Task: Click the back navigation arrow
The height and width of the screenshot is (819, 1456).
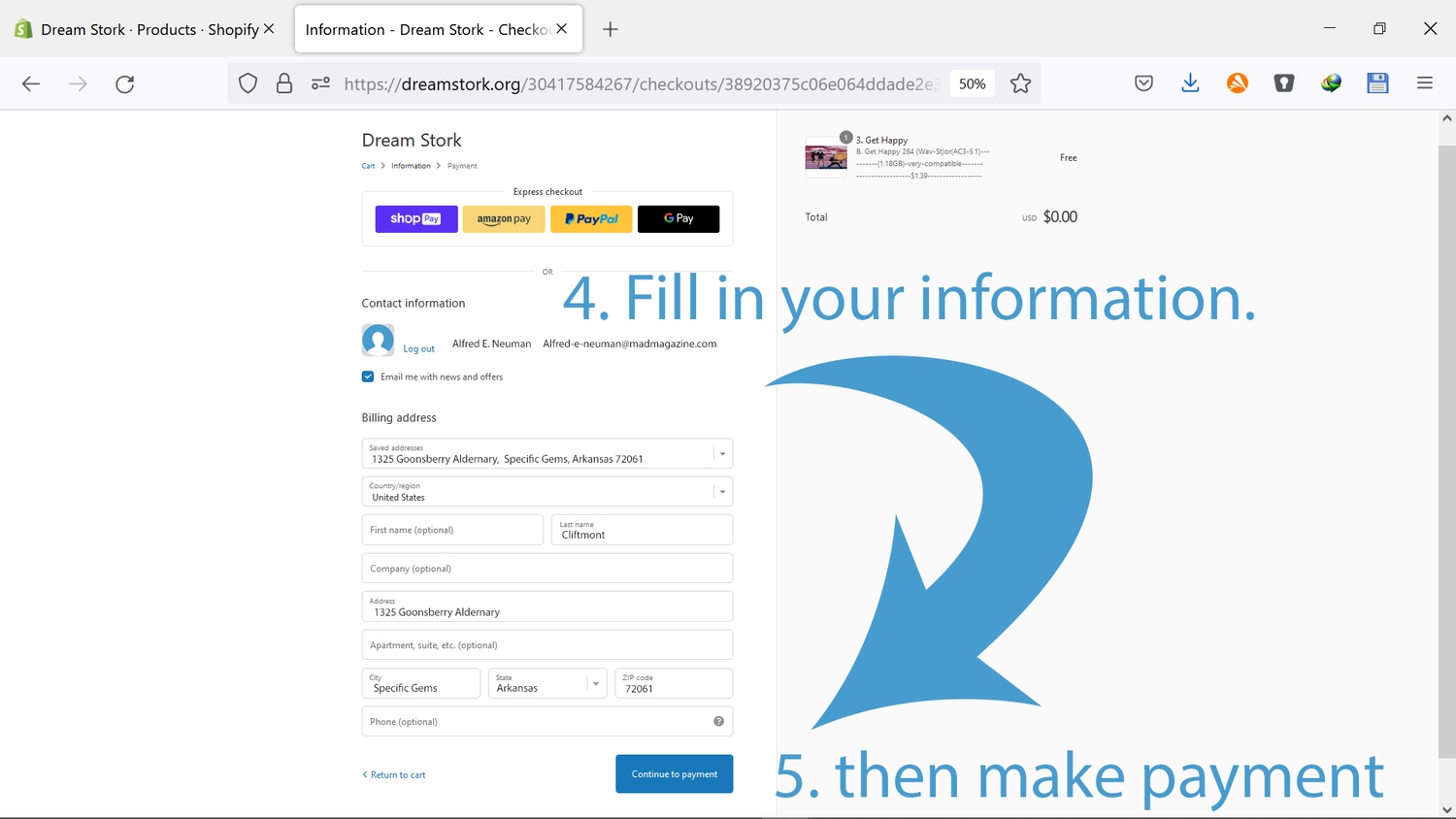Action: coord(31,84)
